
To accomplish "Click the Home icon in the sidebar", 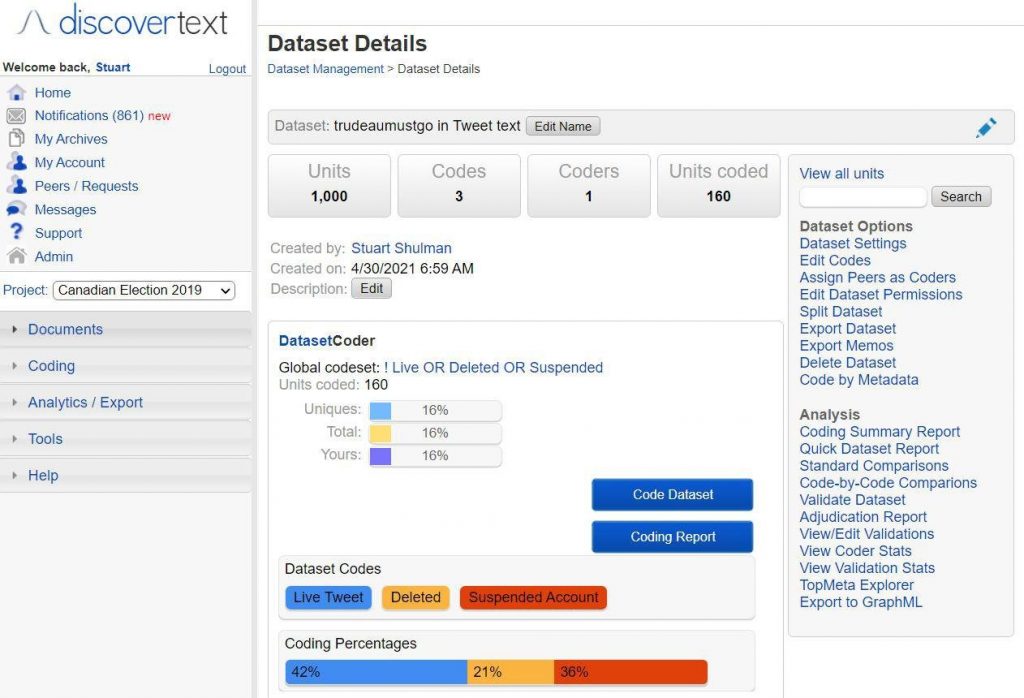I will [x=18, y=92].
